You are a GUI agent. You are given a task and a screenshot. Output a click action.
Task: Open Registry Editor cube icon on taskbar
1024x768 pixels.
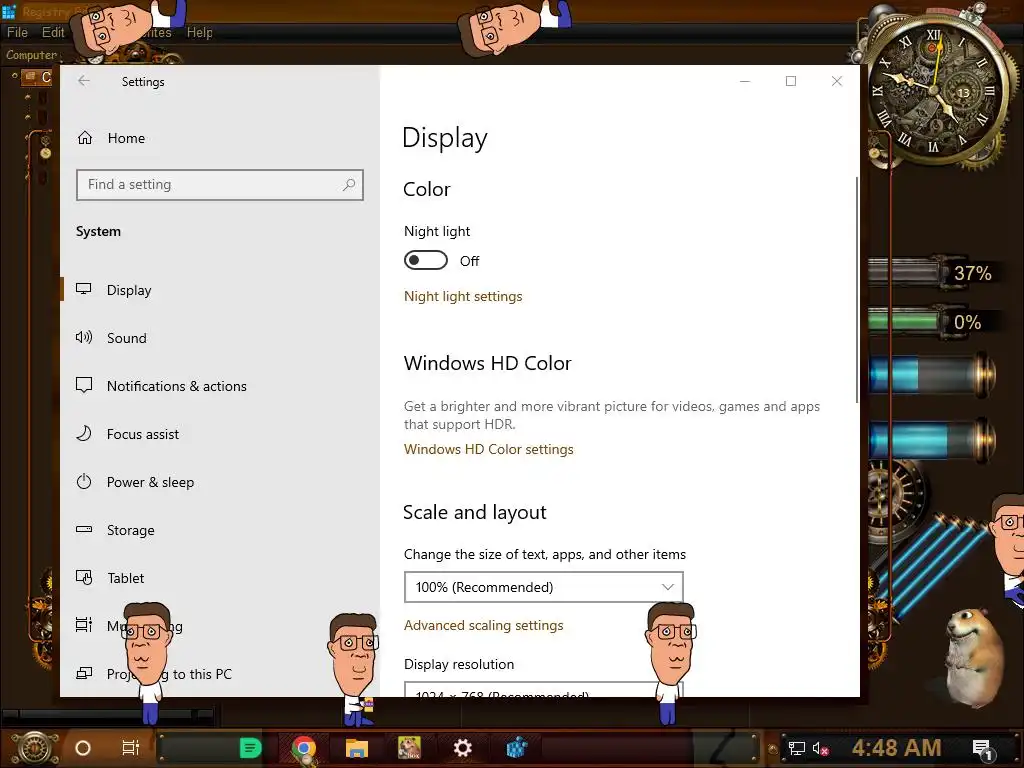coord(516,748)
